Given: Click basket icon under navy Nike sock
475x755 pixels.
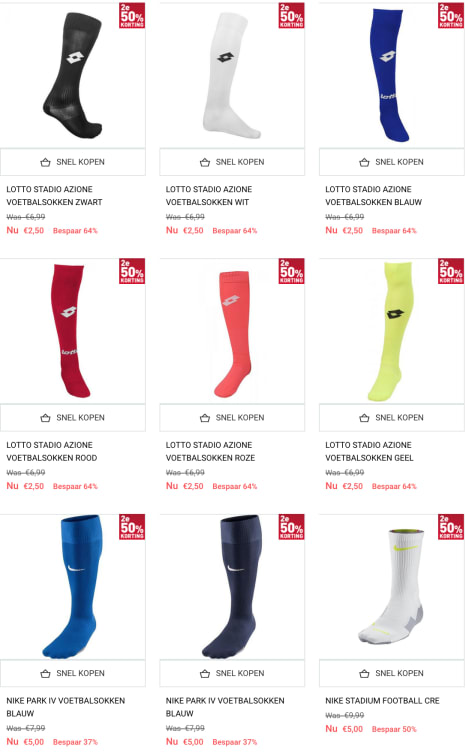Looking at the screenshot, I should [205, 674].
